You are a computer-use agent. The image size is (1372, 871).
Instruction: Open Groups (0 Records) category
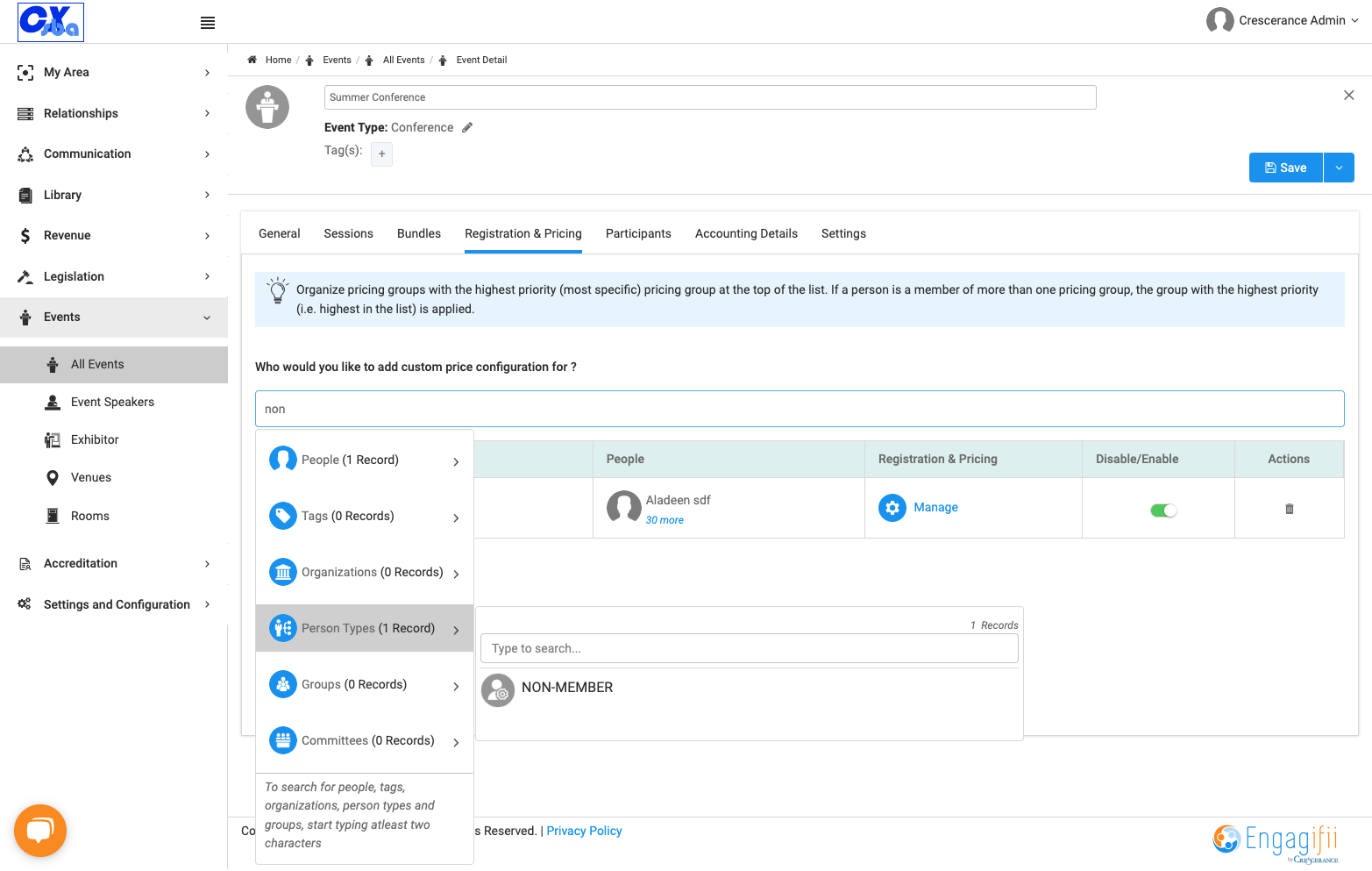pos(365,685)
